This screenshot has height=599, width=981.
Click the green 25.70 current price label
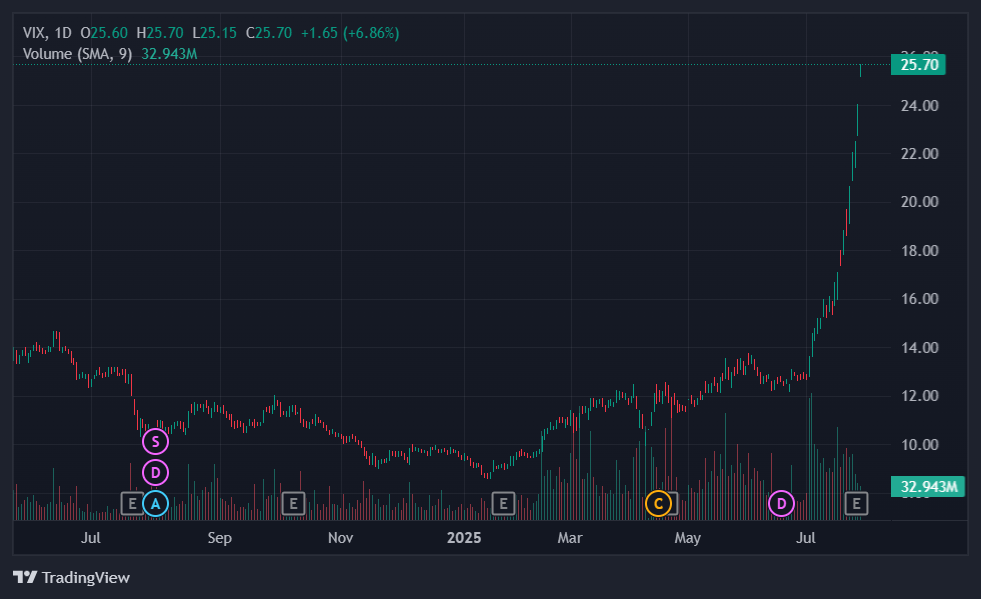point(918,64)
